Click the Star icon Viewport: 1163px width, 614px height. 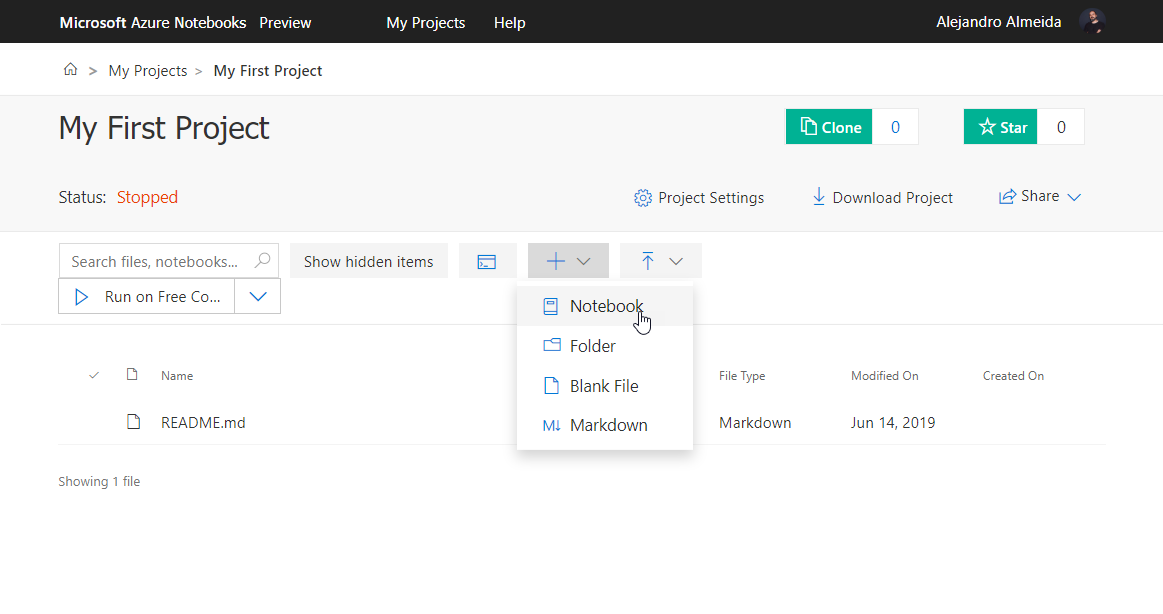tap(986, 127)
